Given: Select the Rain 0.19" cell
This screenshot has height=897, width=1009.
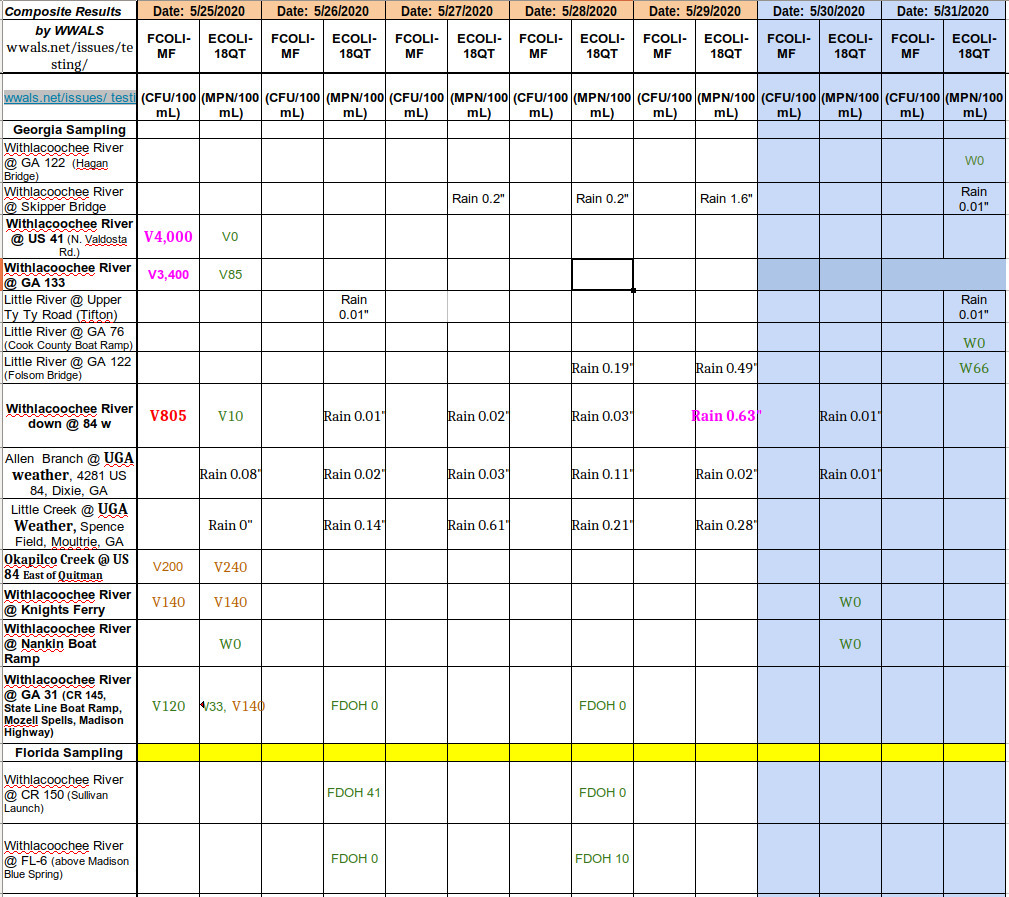Looking at the screenshot, I should click(x=602, y=368).
